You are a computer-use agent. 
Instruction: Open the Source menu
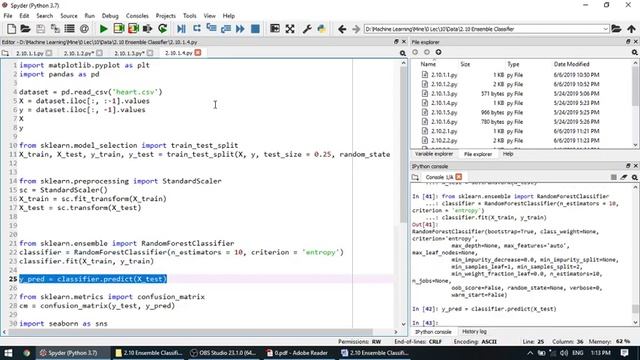69,16
